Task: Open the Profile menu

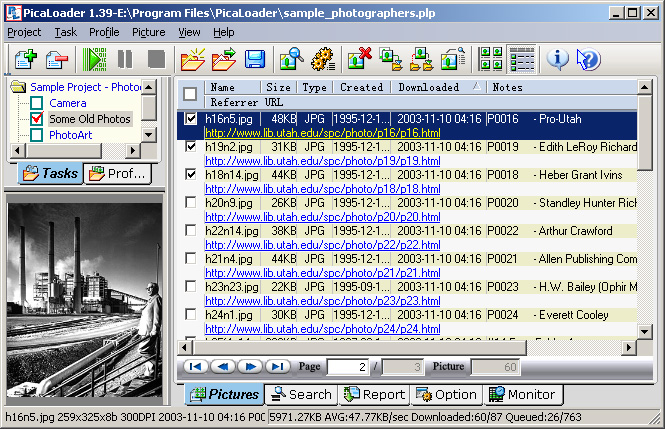Action: tap(104, 32)
